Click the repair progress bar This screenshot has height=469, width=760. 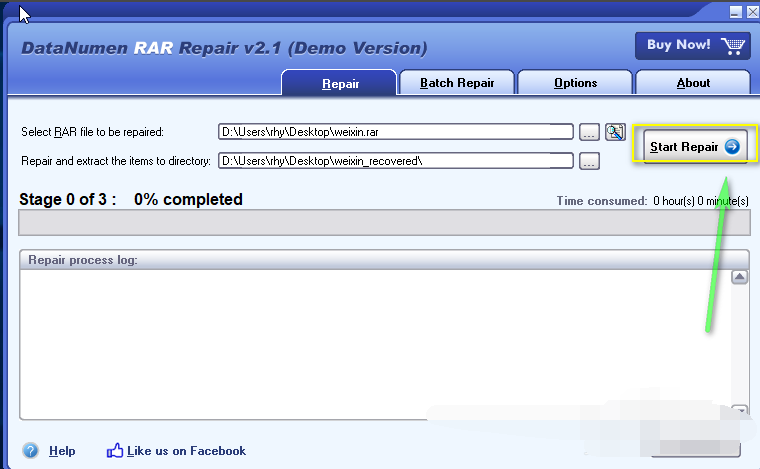pyautogui.click(x=383, y=223)
